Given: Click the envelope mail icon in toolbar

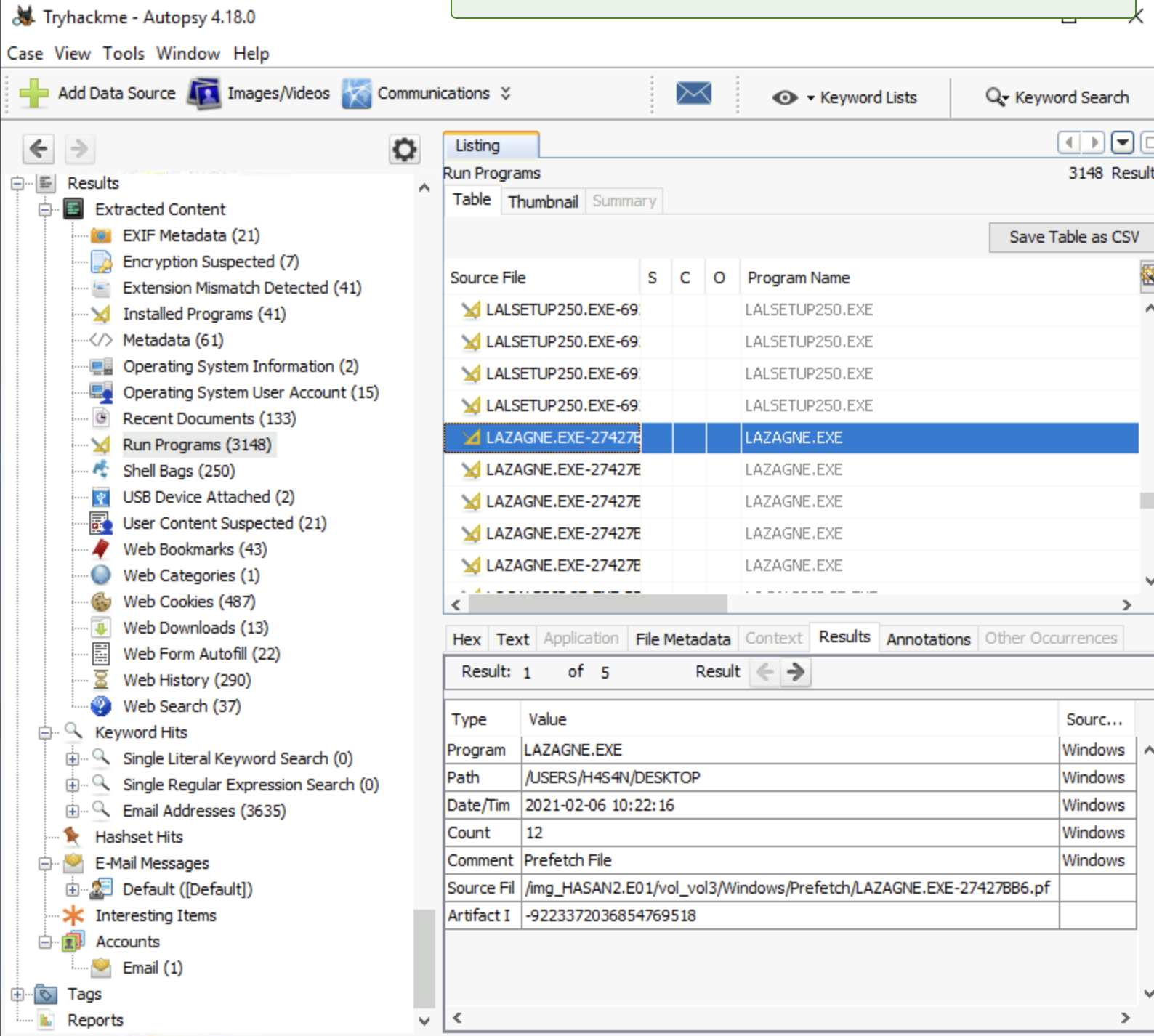Looking at the screenshot, I should [693, 93].
